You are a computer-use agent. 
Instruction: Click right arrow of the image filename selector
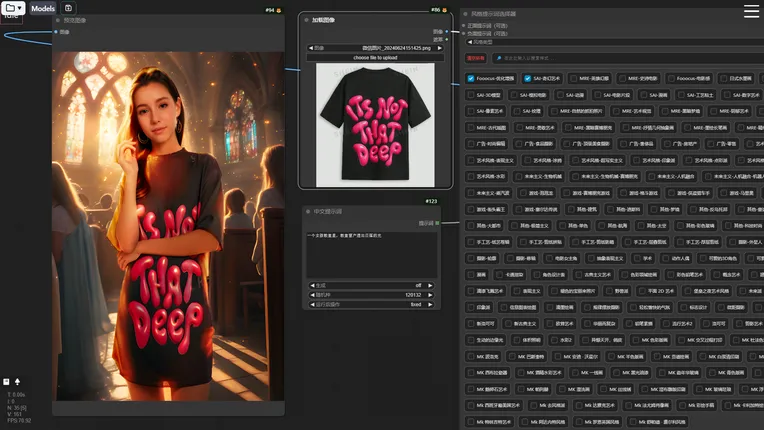tap(439, 47)
